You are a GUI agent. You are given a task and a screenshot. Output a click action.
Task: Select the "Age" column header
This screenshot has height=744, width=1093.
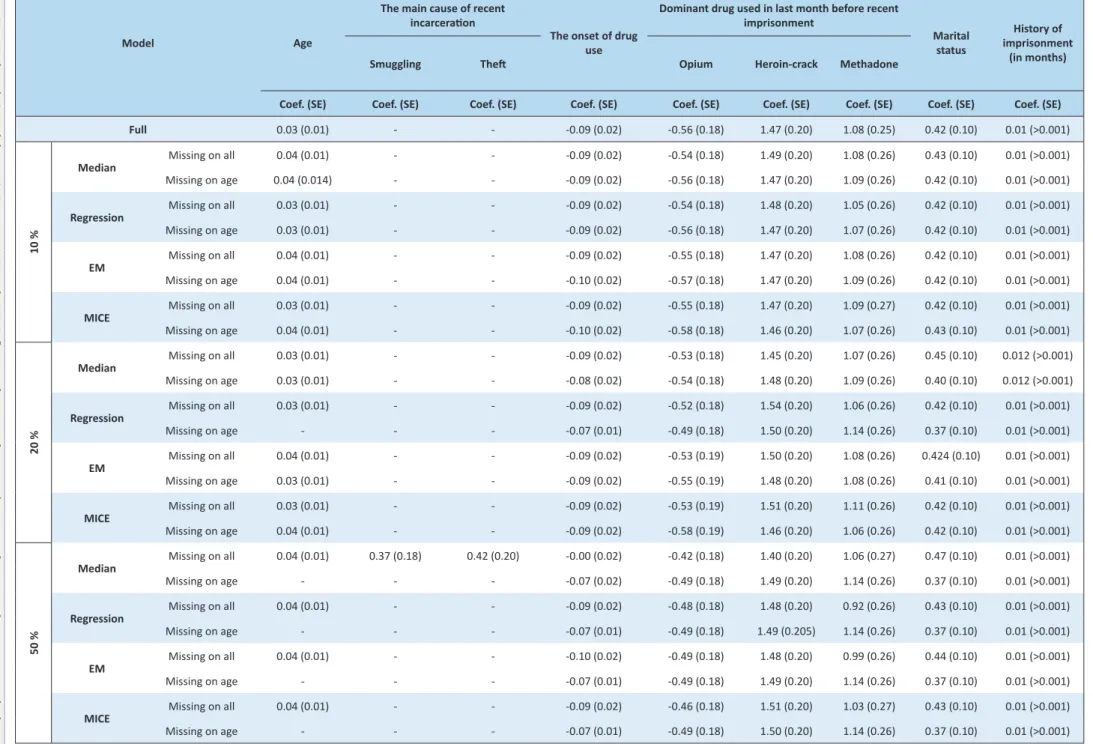coord(303,43)
